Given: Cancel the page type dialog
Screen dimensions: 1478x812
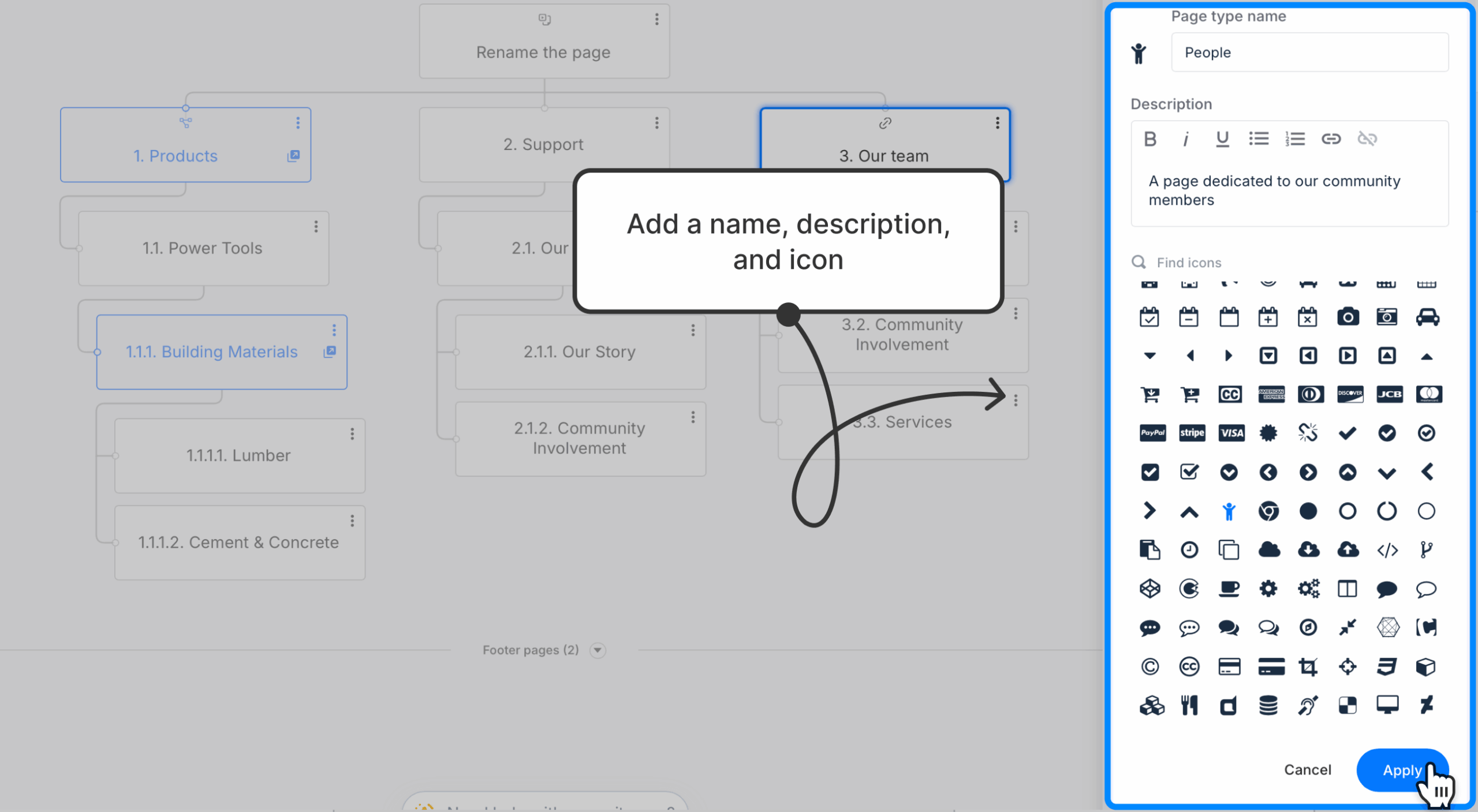Looking at the screenshot, I should pos(1307,770).
